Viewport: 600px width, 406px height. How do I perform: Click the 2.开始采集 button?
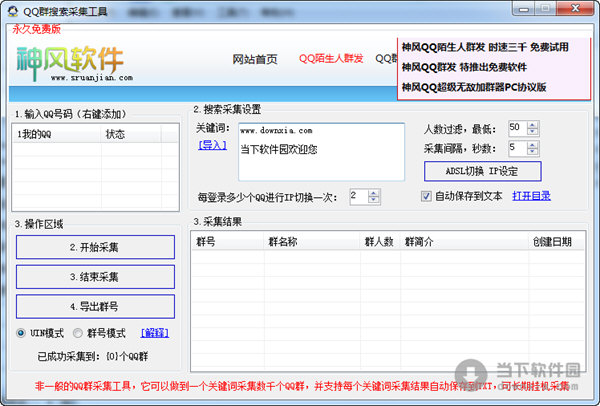(x=95, y=247)
